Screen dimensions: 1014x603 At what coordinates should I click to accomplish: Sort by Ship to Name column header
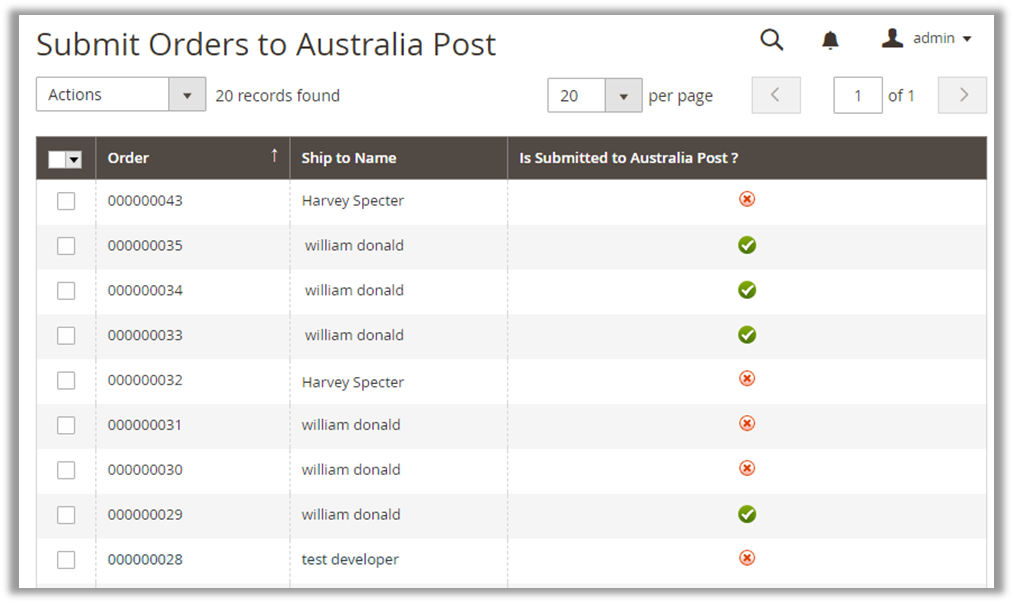349,158
